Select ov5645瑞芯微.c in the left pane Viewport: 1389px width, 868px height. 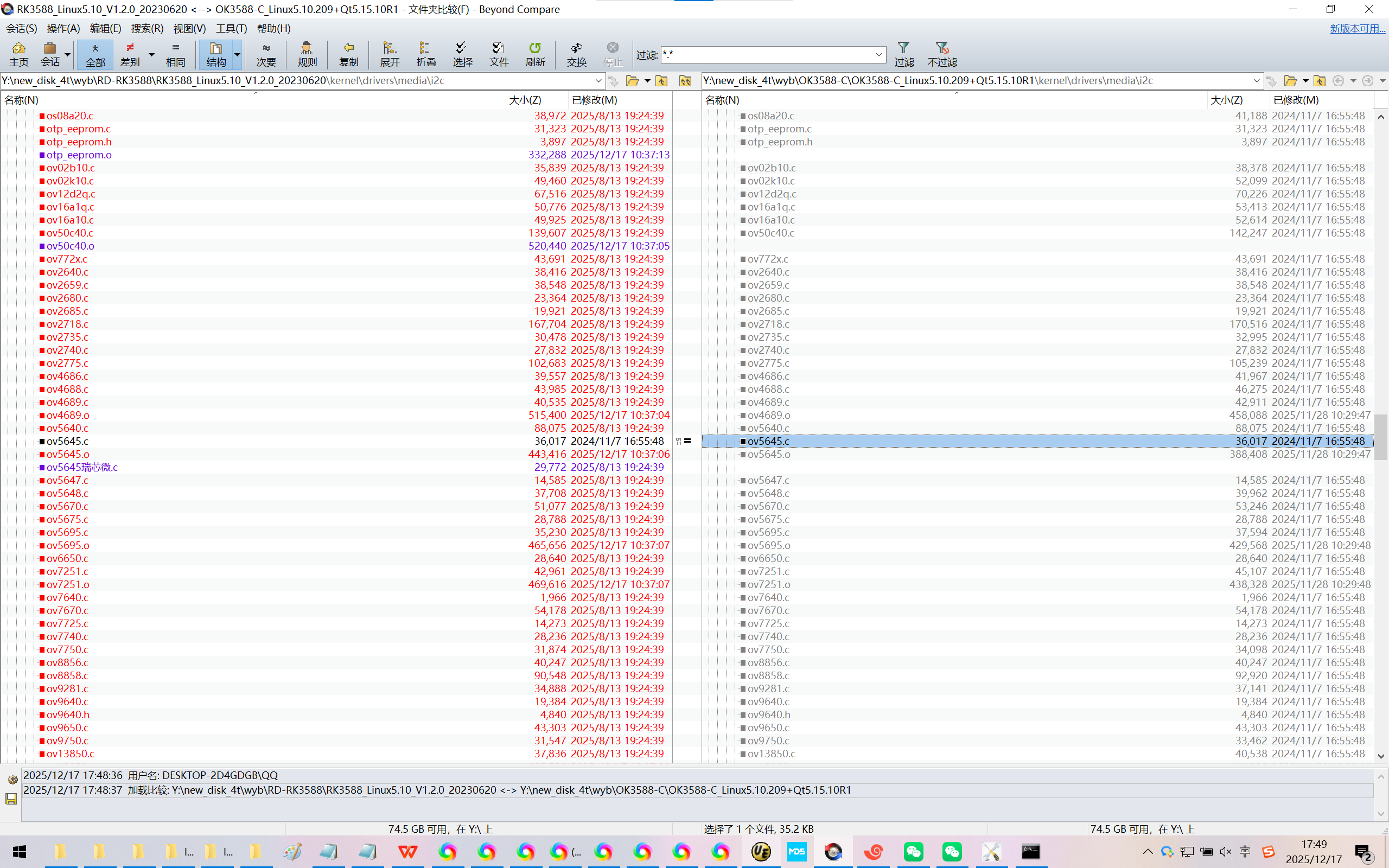[82, 467]
